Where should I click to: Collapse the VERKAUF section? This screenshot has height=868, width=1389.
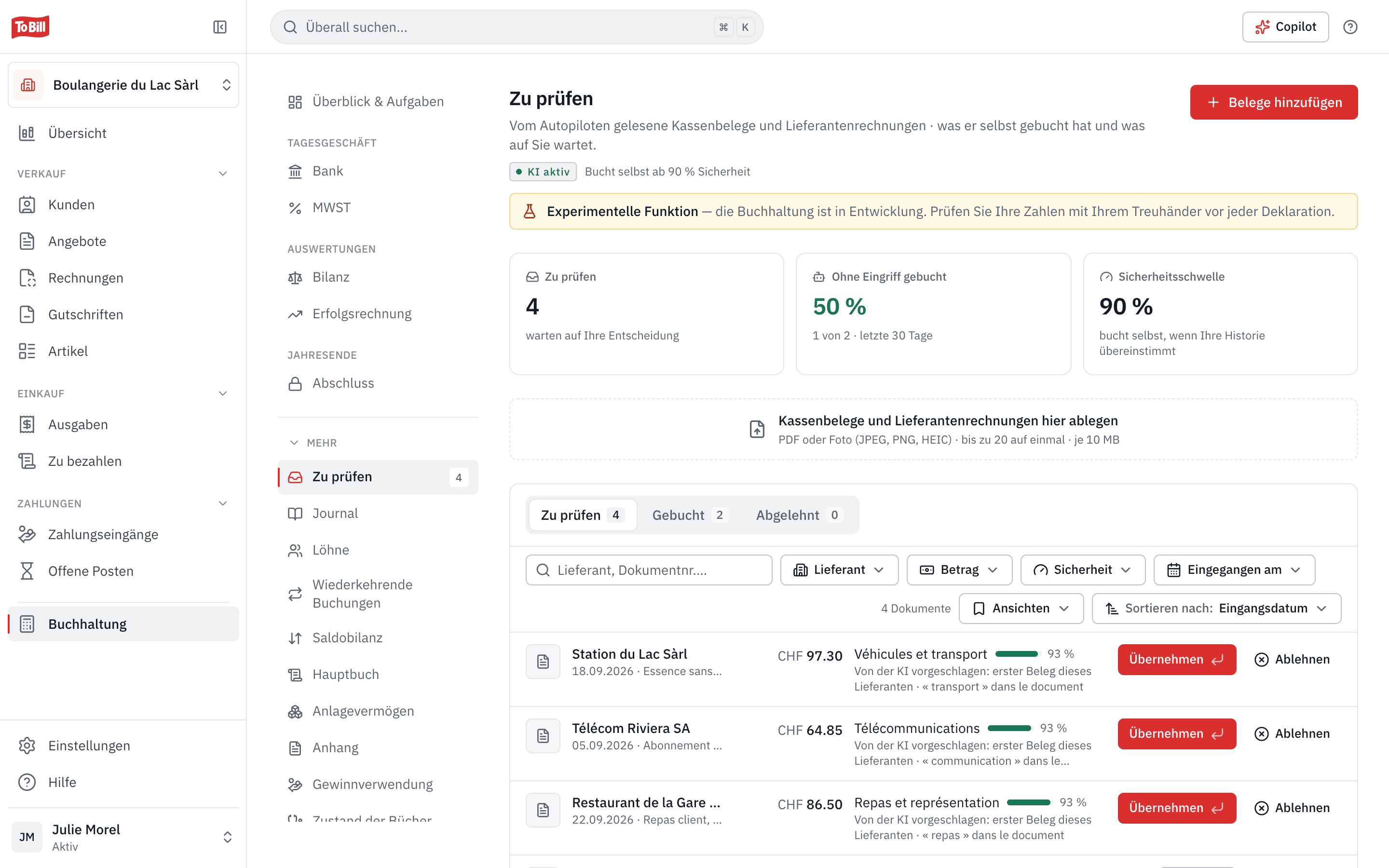tap(223, 174)
